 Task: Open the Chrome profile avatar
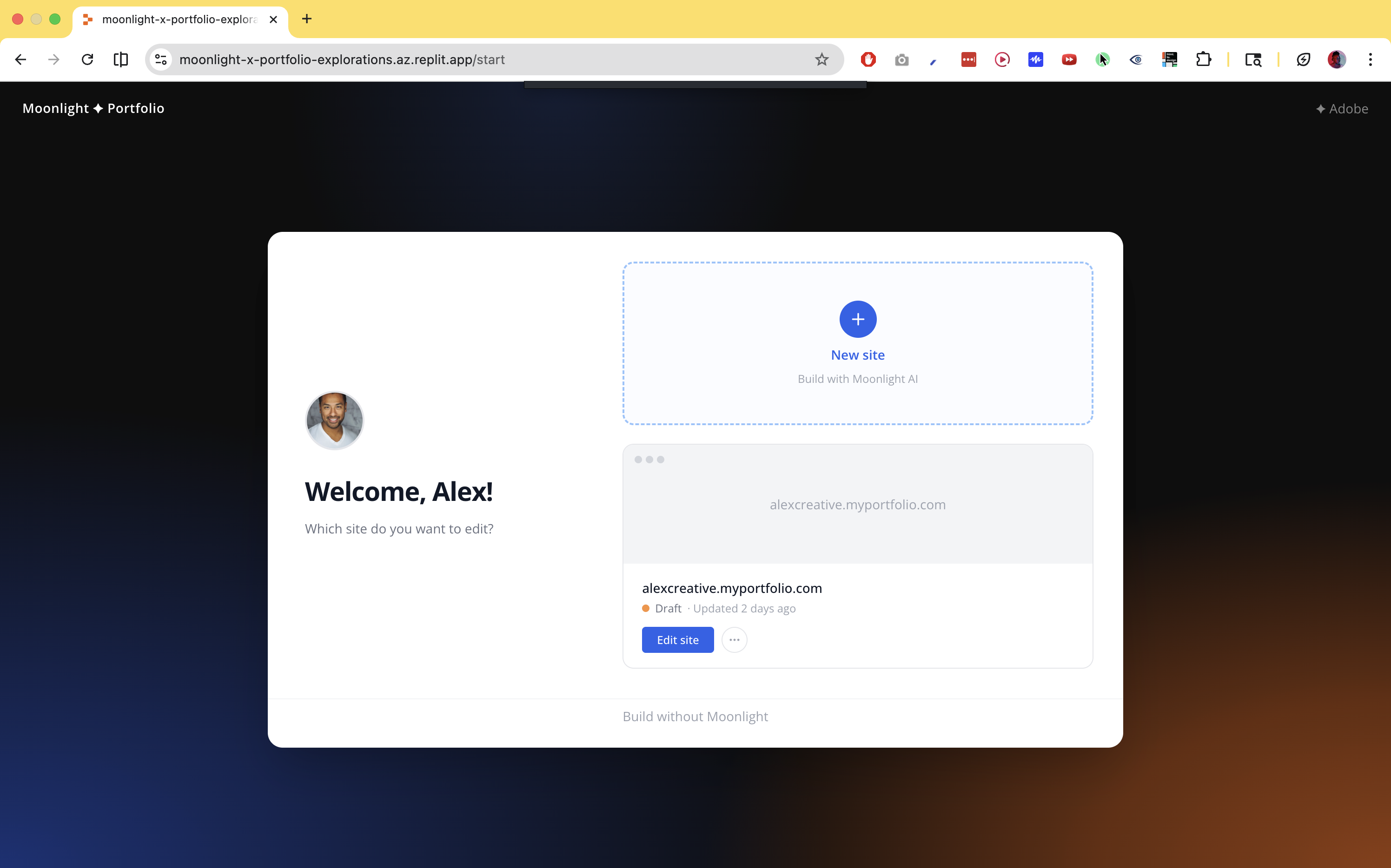click(x=1337, y=59)
